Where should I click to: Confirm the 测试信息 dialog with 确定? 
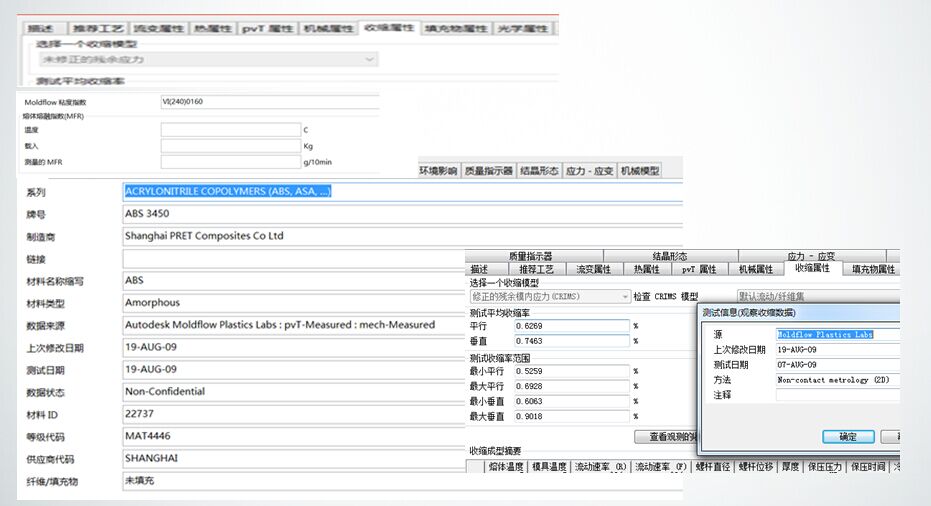848,437
